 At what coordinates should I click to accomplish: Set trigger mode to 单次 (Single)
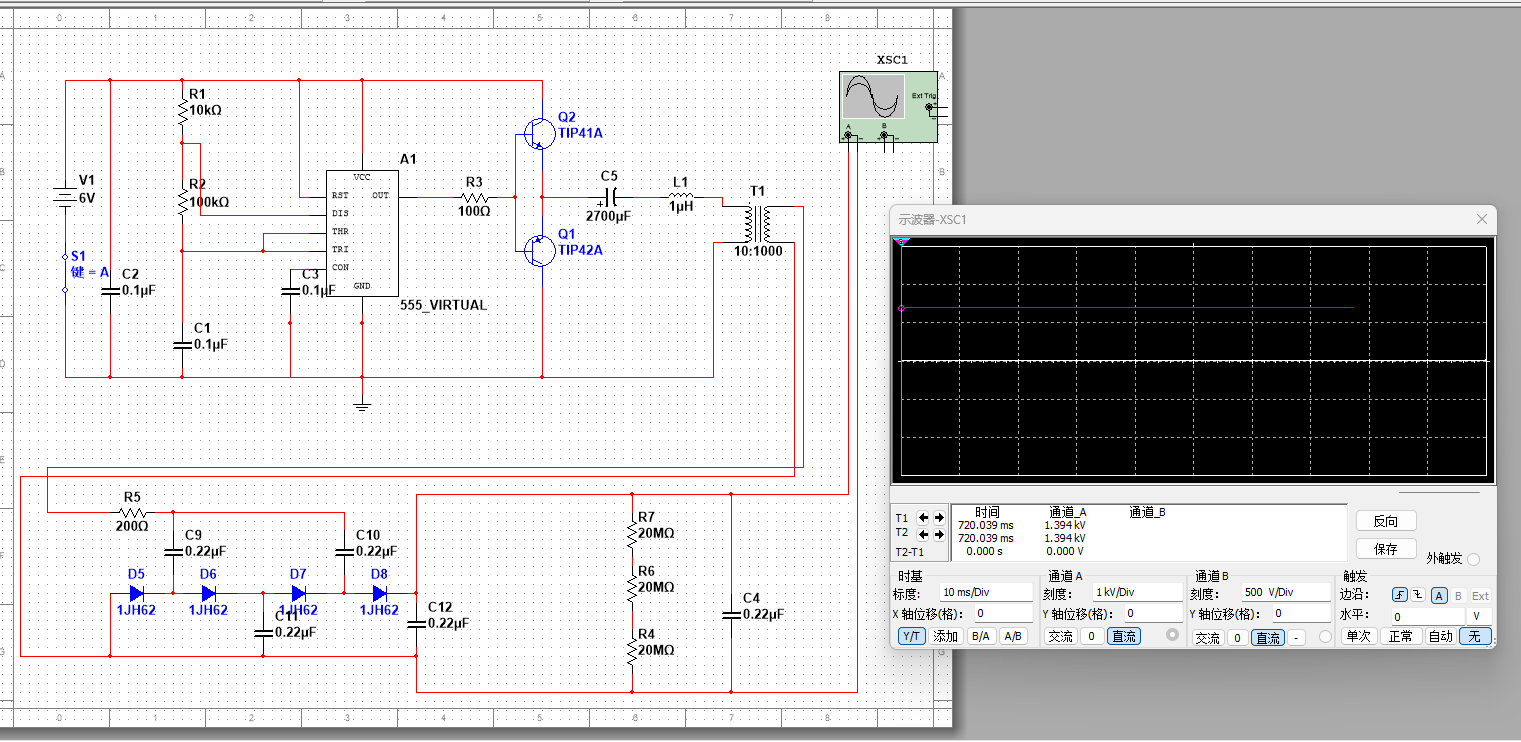1357,636
